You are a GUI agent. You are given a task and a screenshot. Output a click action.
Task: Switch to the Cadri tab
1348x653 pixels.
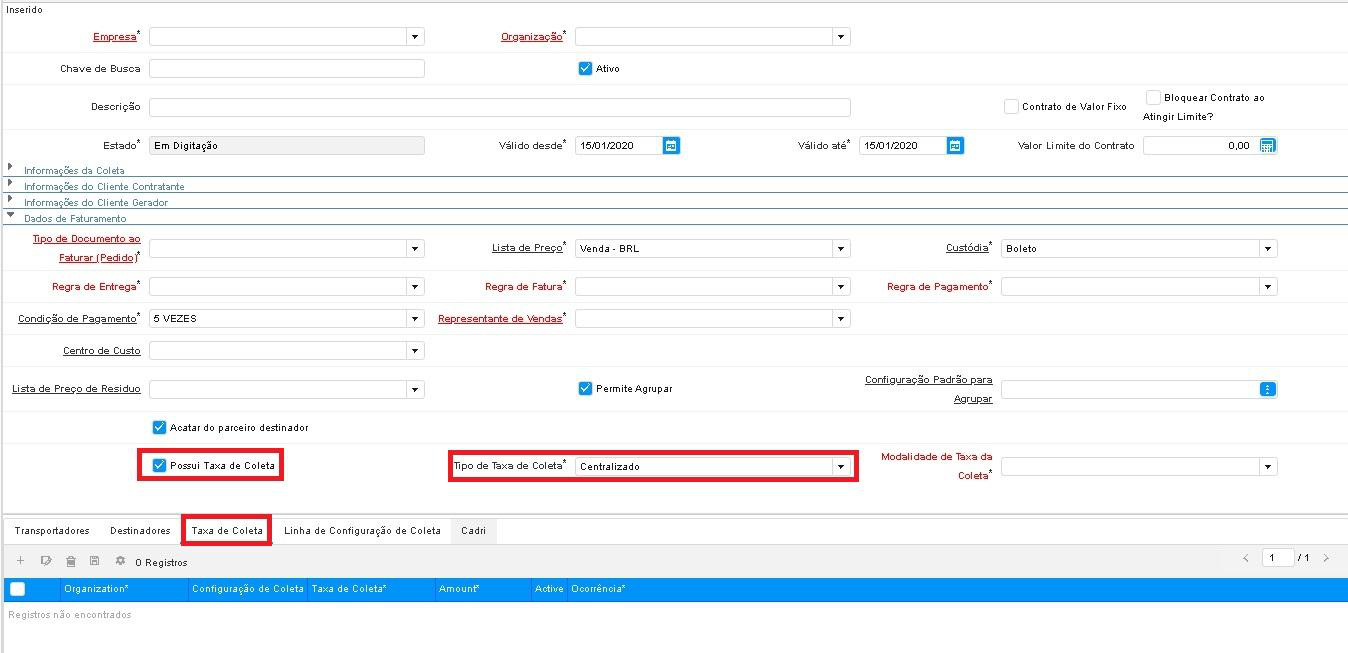pyautogui.click(x=473, y=531)
